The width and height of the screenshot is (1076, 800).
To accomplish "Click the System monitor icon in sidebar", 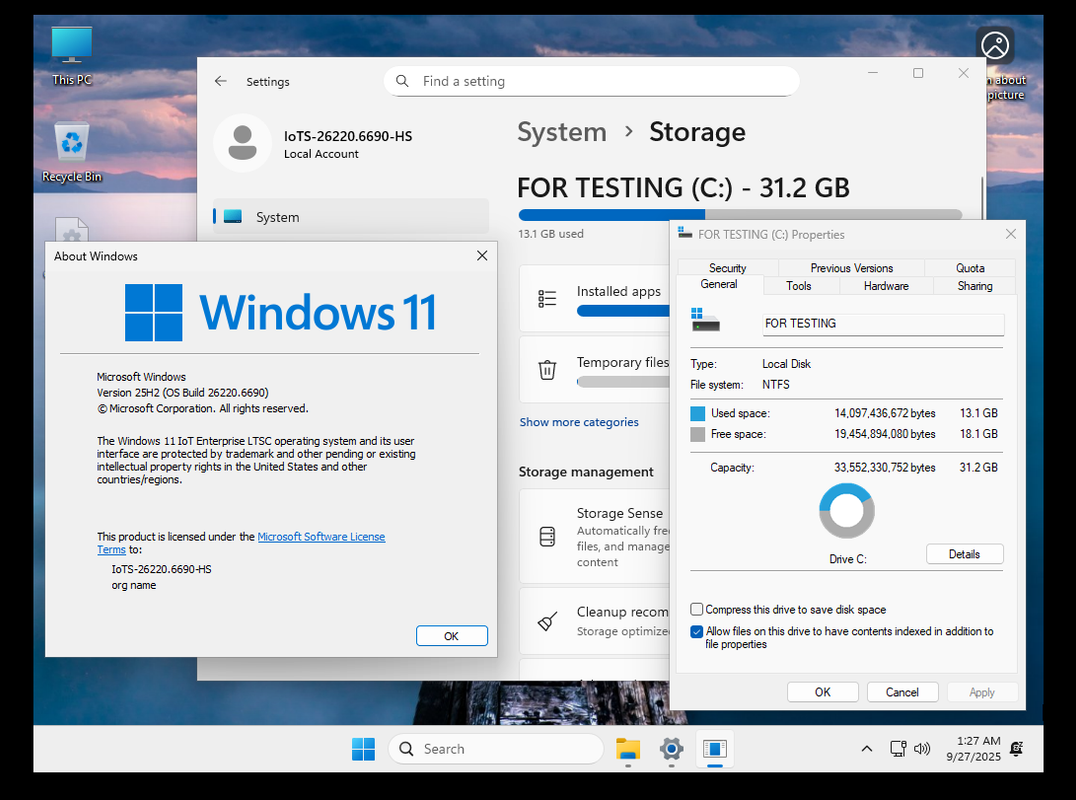I will 233,217.
